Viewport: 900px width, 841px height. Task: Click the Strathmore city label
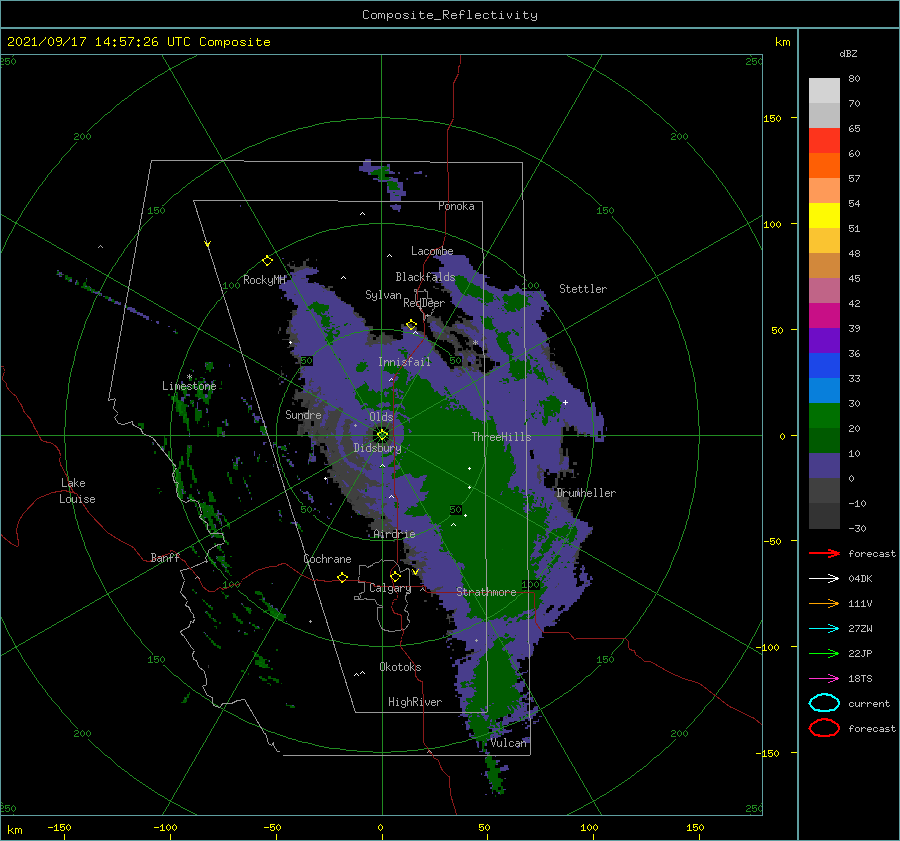click(x=486, y=592)
